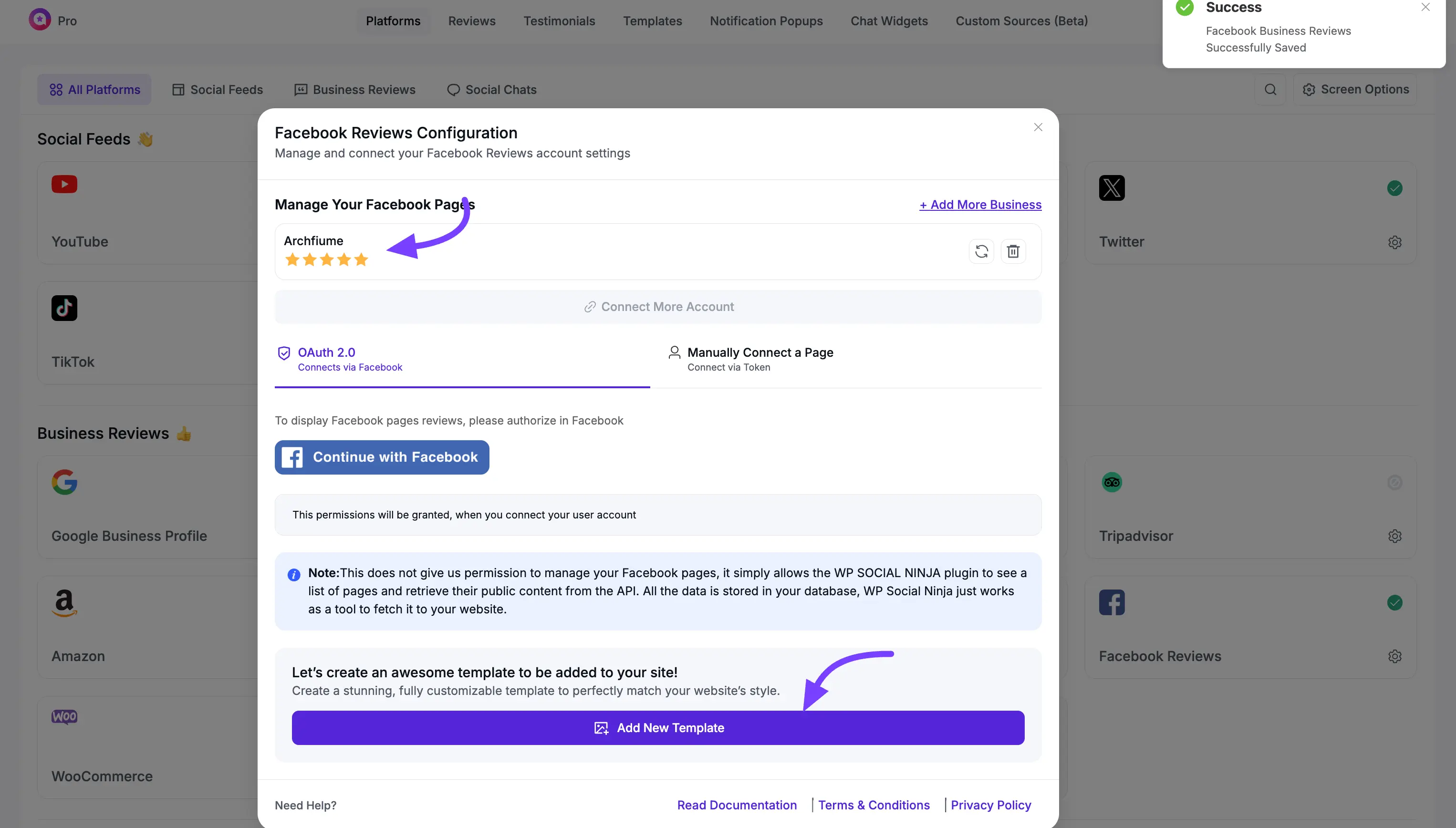Open the Notification Popups tab
Image resolution: width=1456 pixels, height=828 pixels.
[766, 21]
